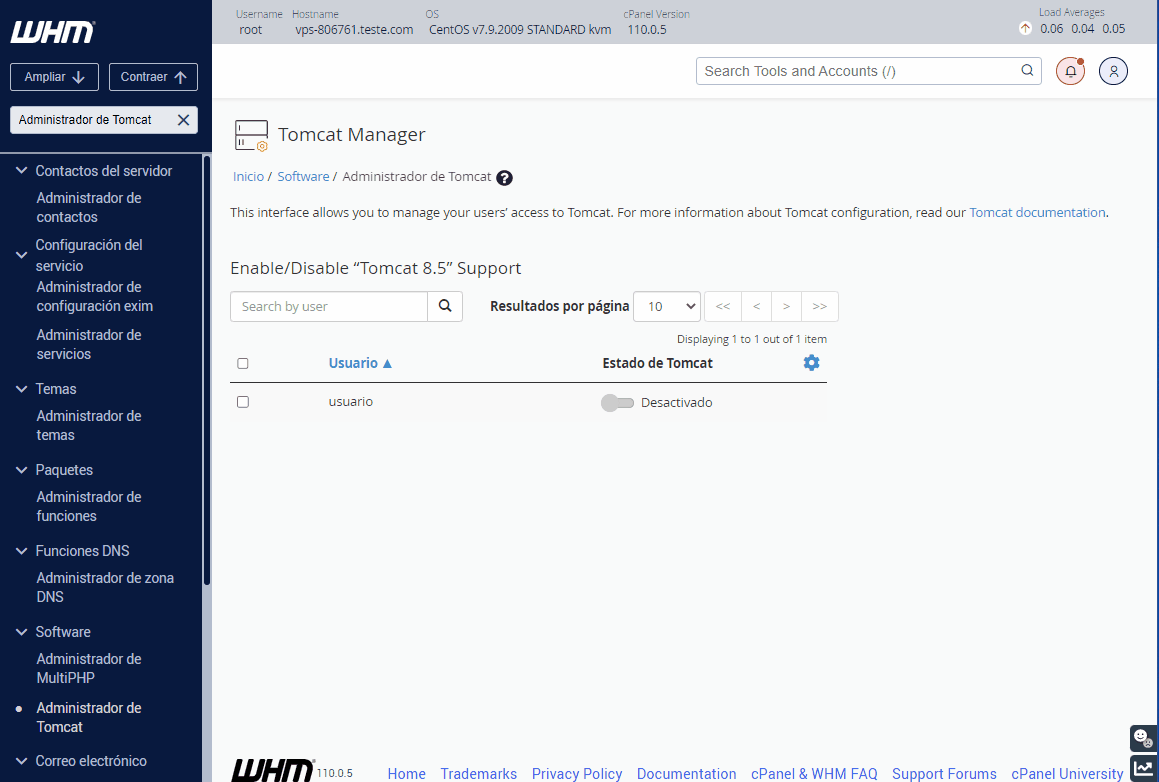Viewport: 1159px width, 782px height.
Task: Select Administrador de Tomcat in sidebar
Action: [89, 717]
